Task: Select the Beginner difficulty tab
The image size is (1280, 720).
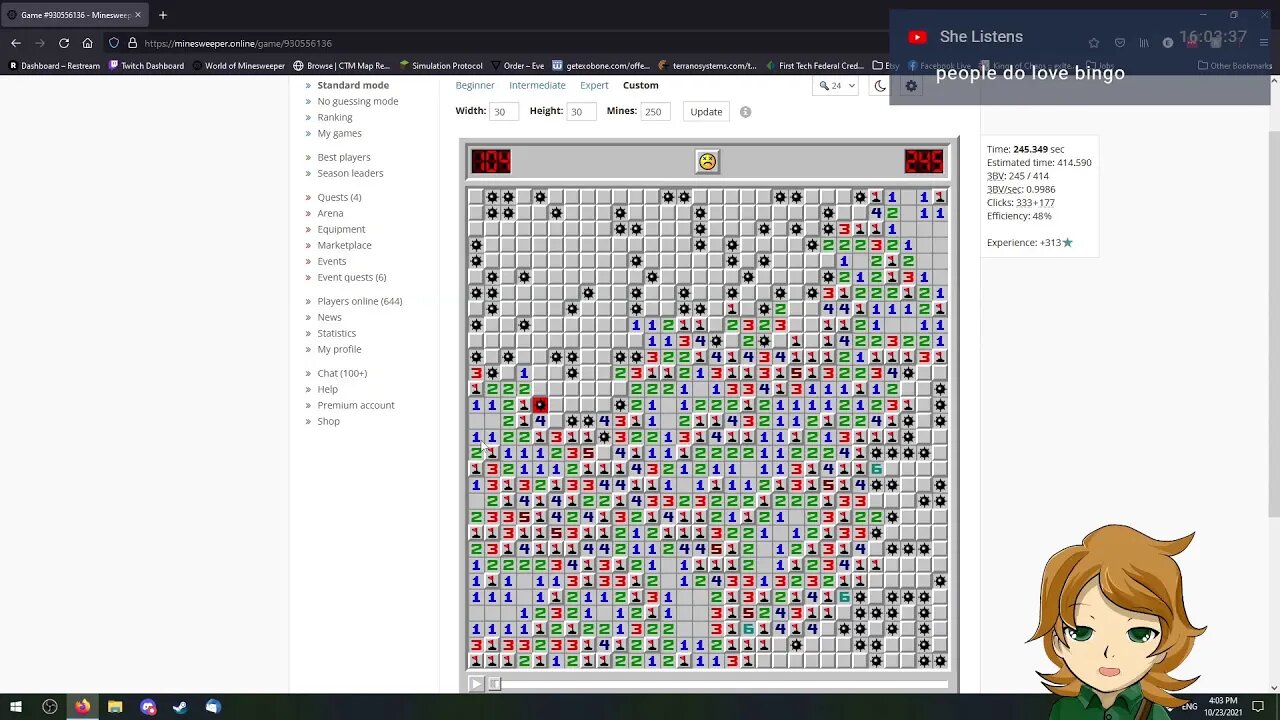Action: pyautogui.click(x=475, y=85)
